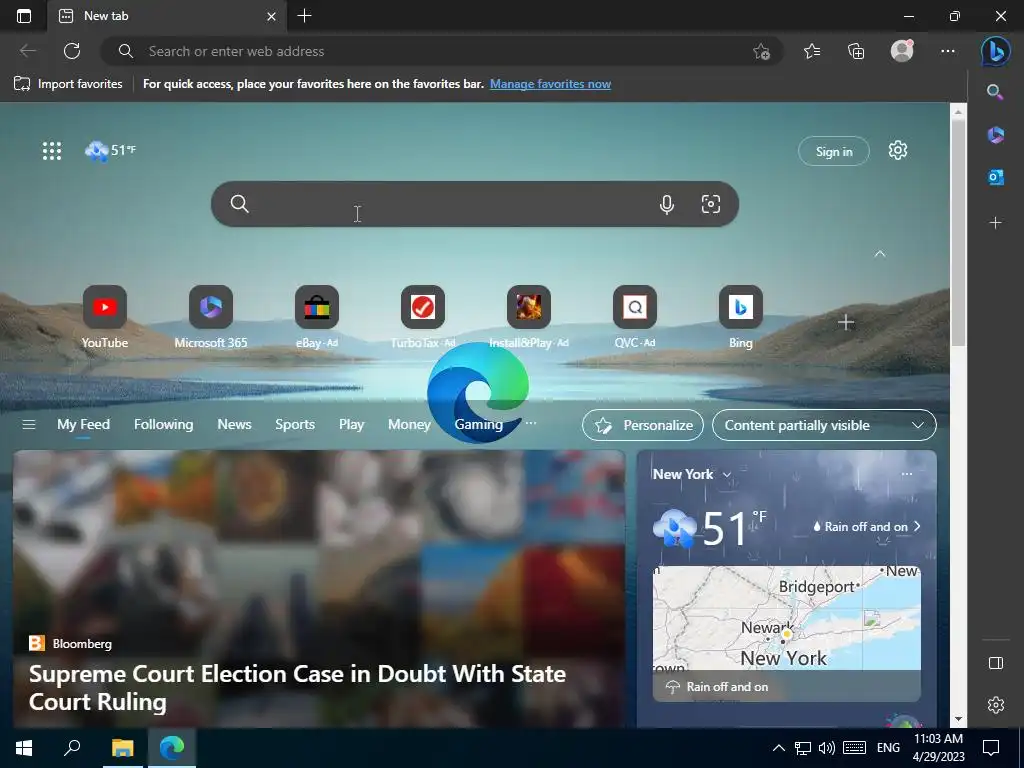Image resolution: width=1024 pixels, height=768 pixels.
Task: Open weather 51°F badge at page top
Action: pos(110,151)
